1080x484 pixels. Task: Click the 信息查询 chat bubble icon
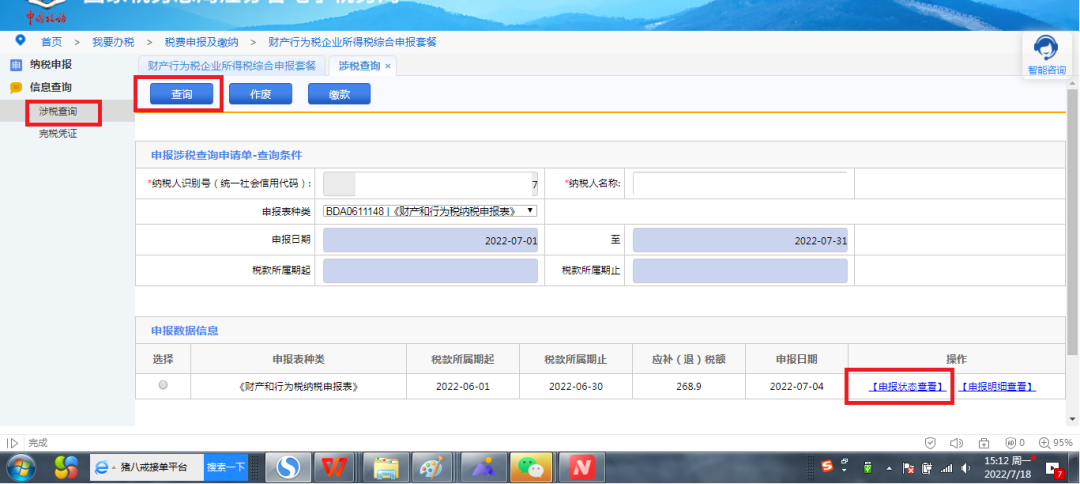pyautogui.click(x=15, y=87)
